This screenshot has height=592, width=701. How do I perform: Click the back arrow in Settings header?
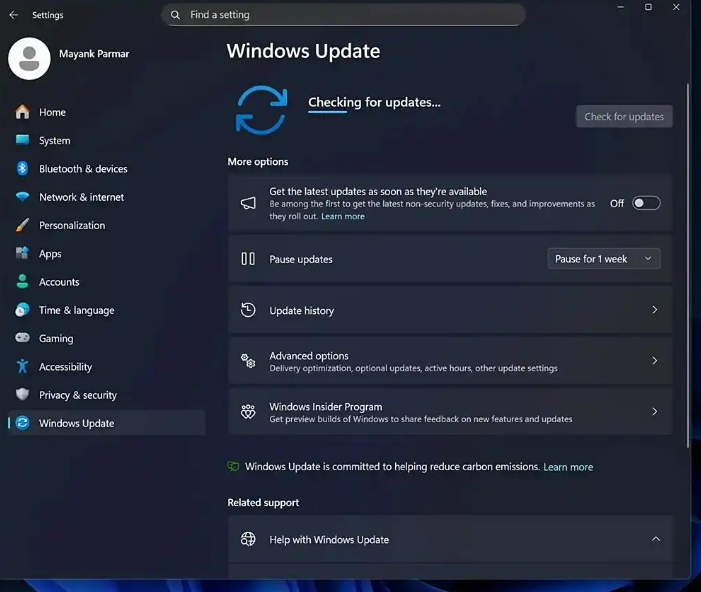point(13,15)
